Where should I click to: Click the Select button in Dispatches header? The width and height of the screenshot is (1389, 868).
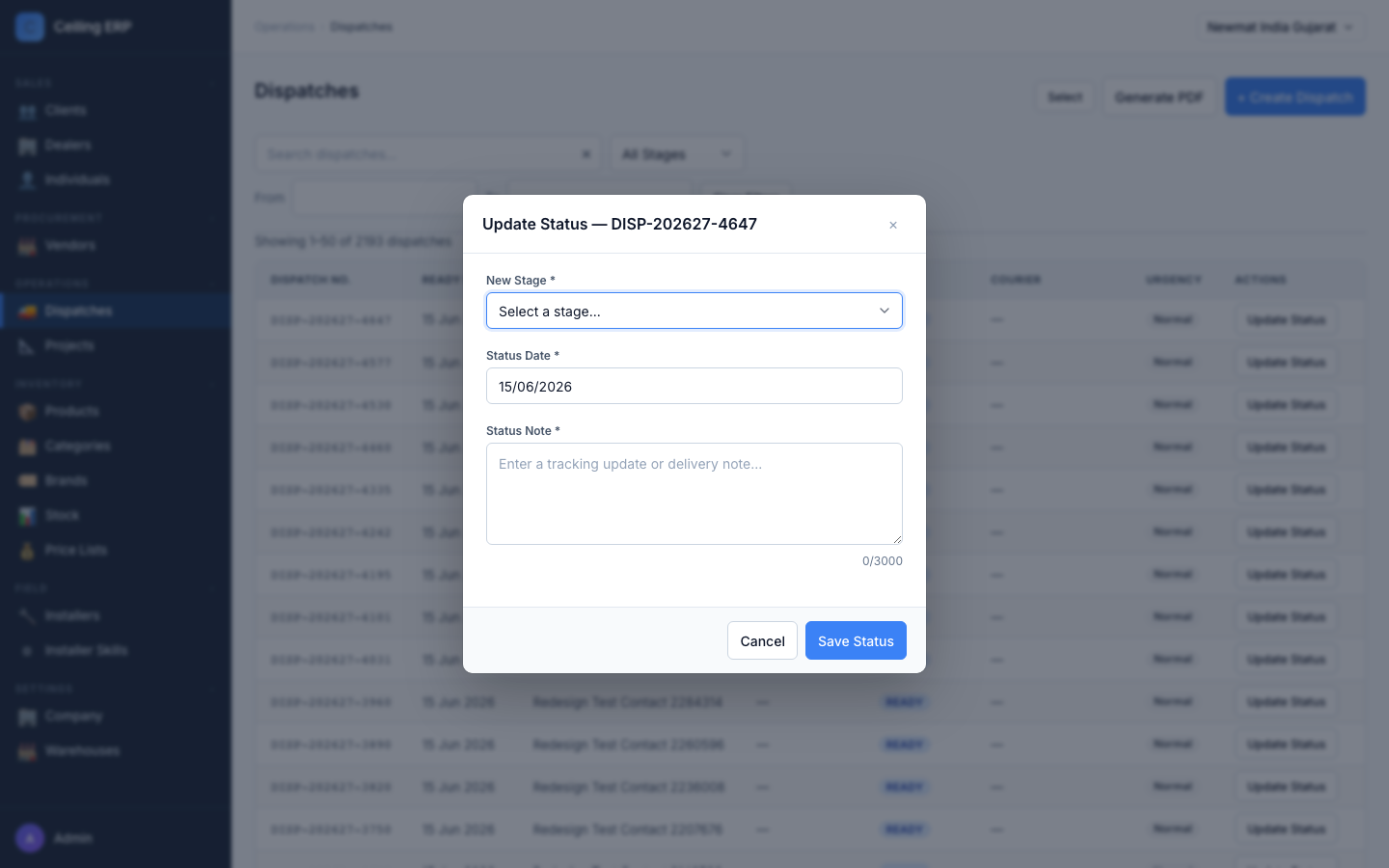[x=1065, y=96]
